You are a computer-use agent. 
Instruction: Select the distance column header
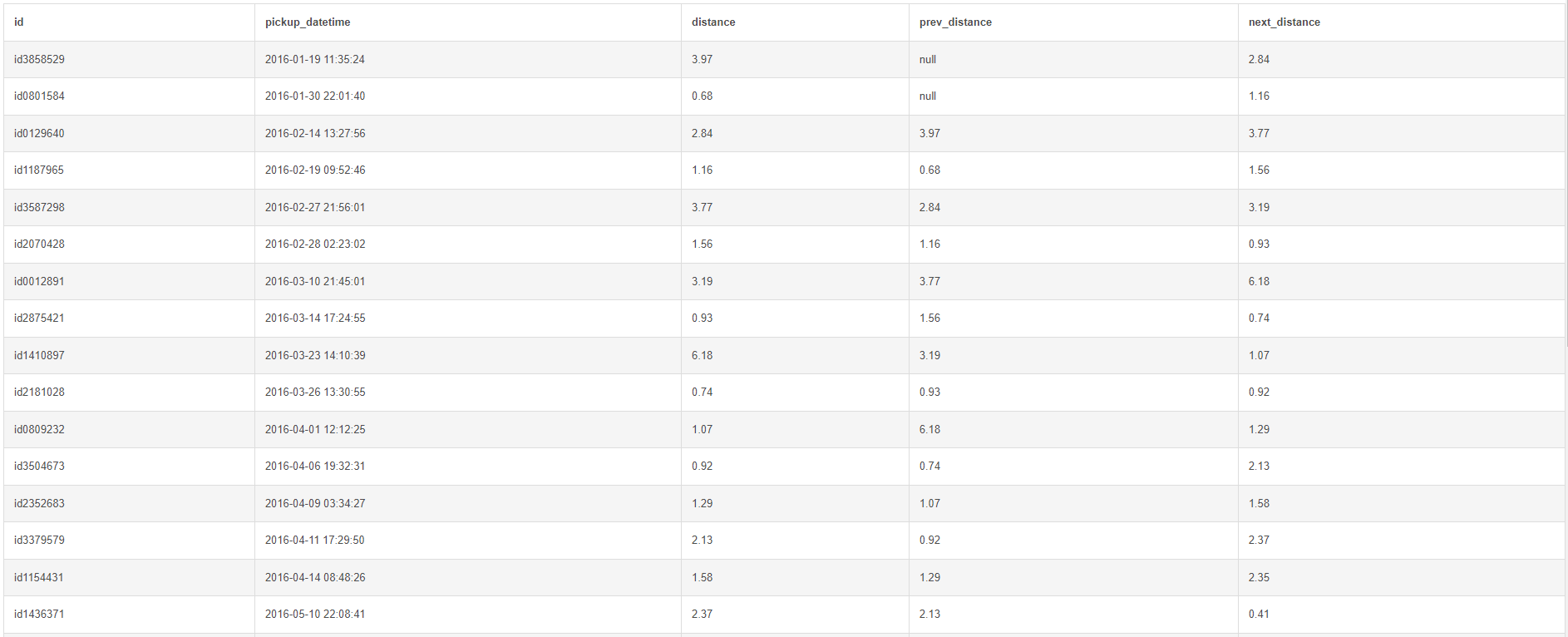tap(713, 22)
